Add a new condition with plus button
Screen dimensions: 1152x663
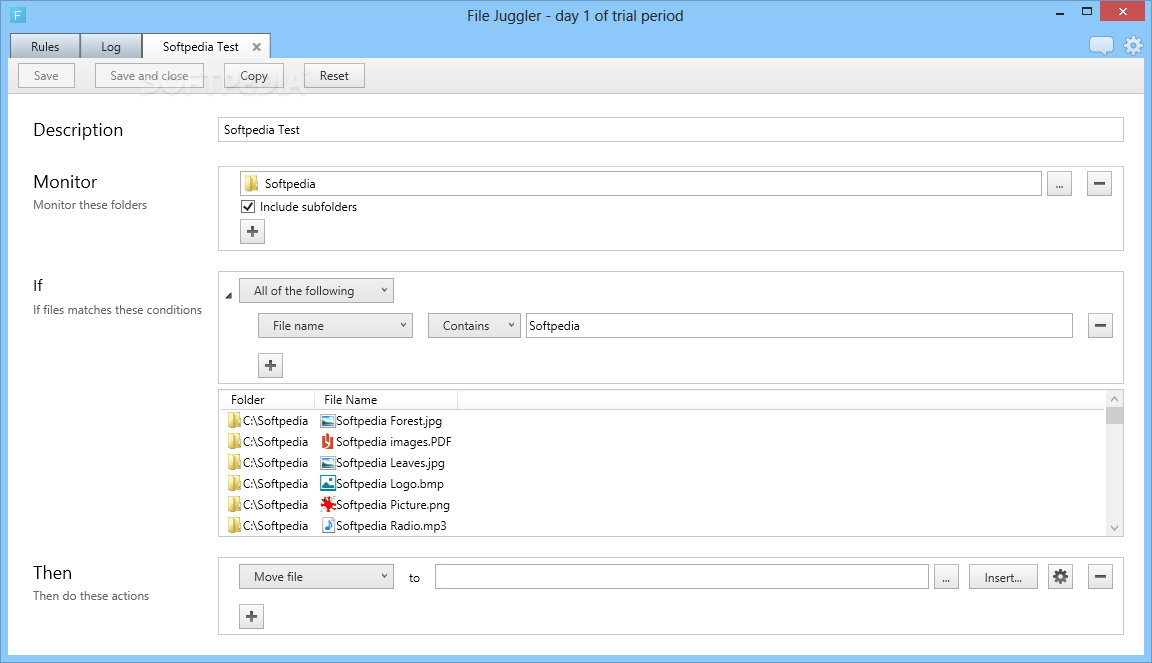coord(270,365)
